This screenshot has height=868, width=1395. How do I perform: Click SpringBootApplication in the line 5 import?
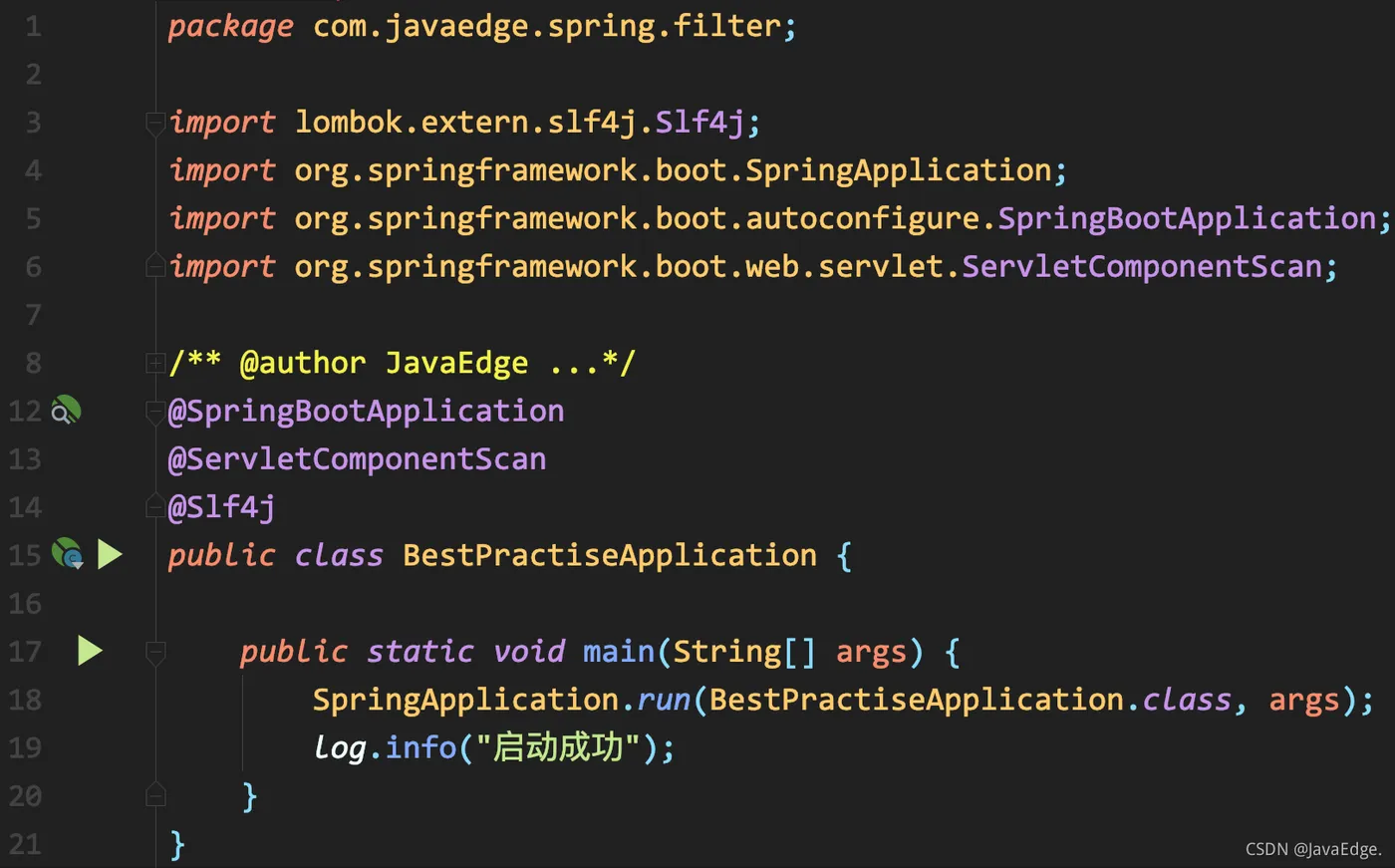point(1187,218)
